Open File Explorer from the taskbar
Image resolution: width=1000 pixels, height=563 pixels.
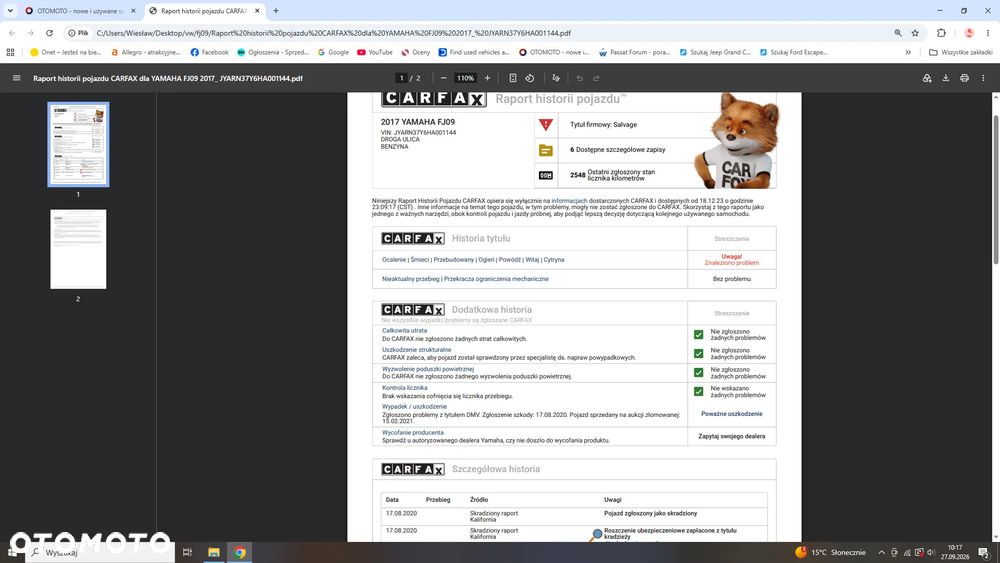click(x=214, y=552)
